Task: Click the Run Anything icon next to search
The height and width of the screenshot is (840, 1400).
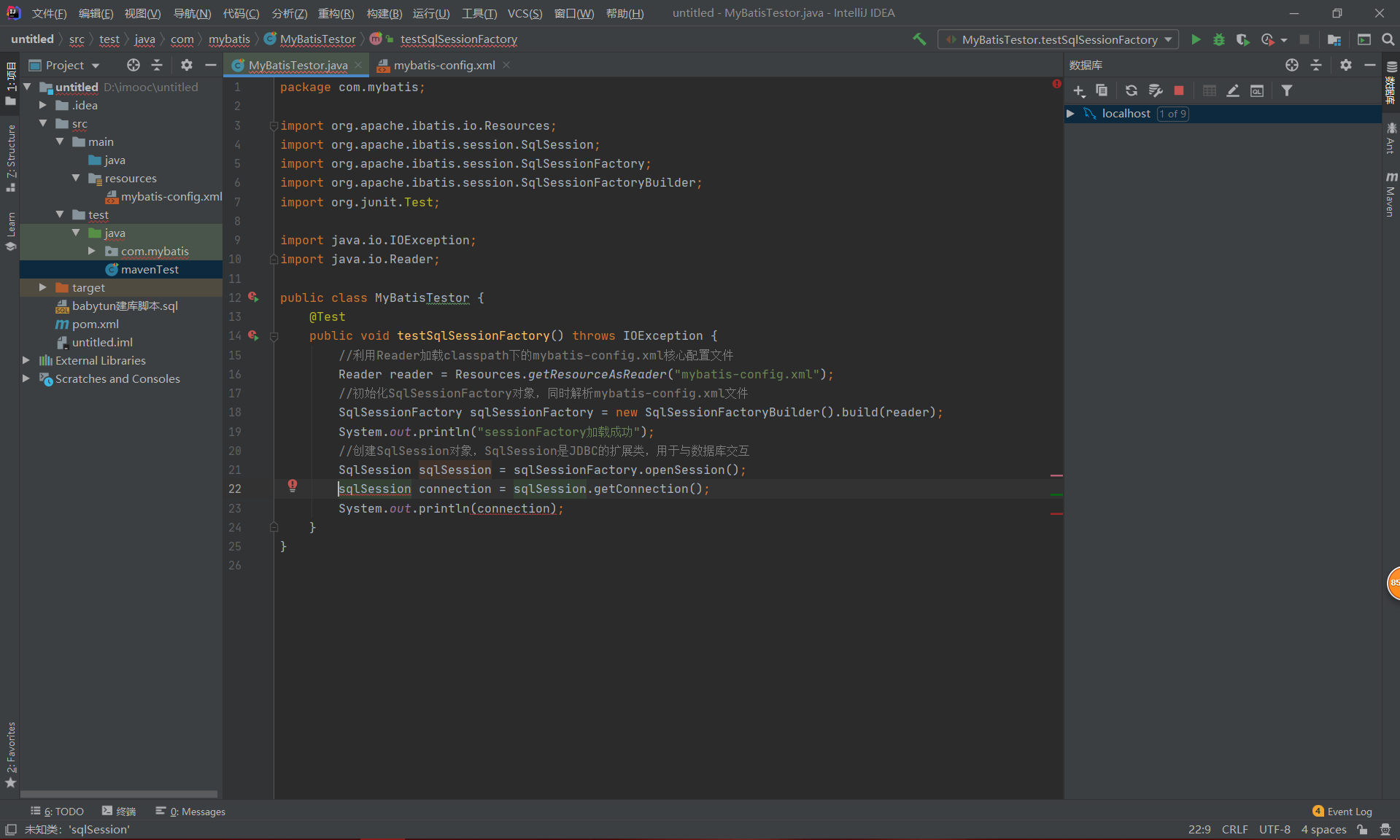Action: (1364, 39)
